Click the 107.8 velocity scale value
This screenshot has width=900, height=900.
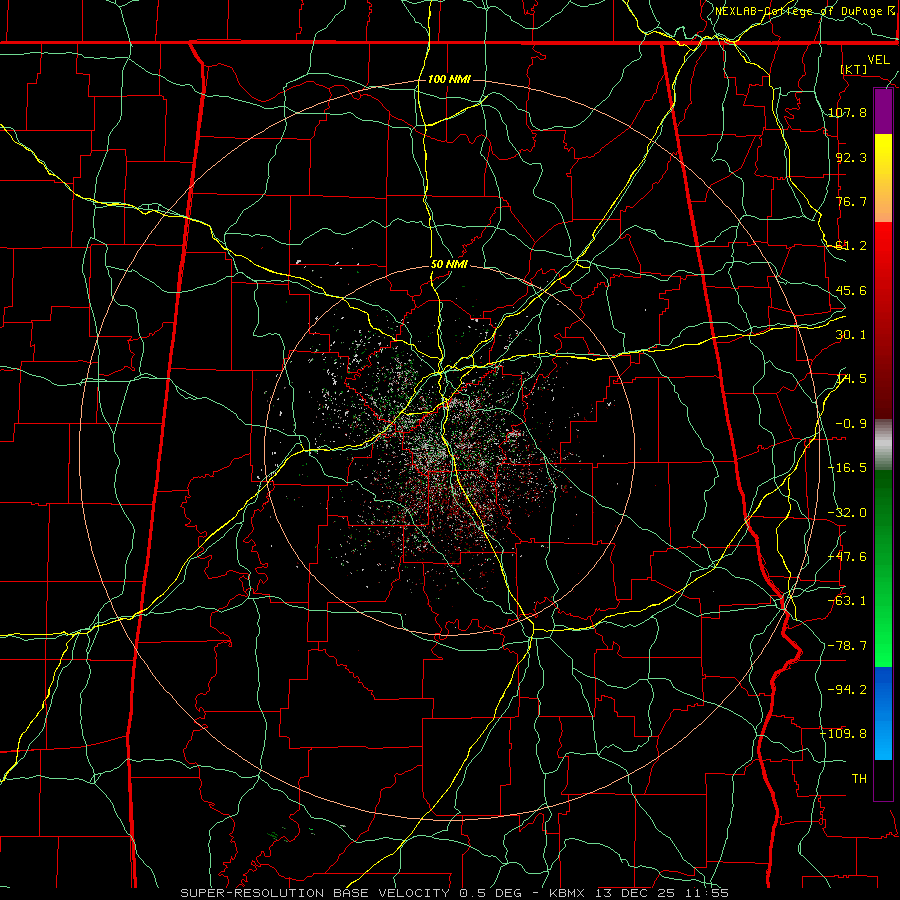[x=847, y=112]
